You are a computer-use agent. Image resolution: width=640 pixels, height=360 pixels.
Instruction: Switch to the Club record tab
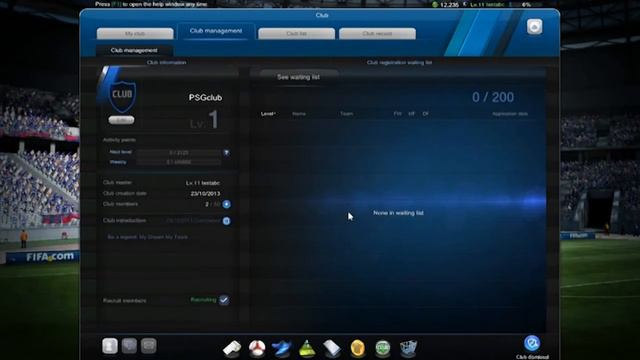(x=378, y=33)
